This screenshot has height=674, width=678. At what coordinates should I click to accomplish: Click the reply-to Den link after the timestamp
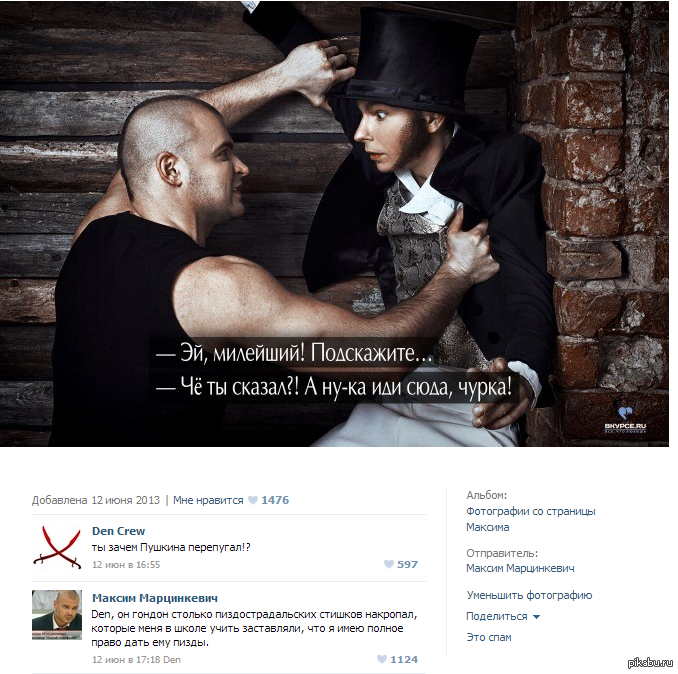tap(172, 660)
